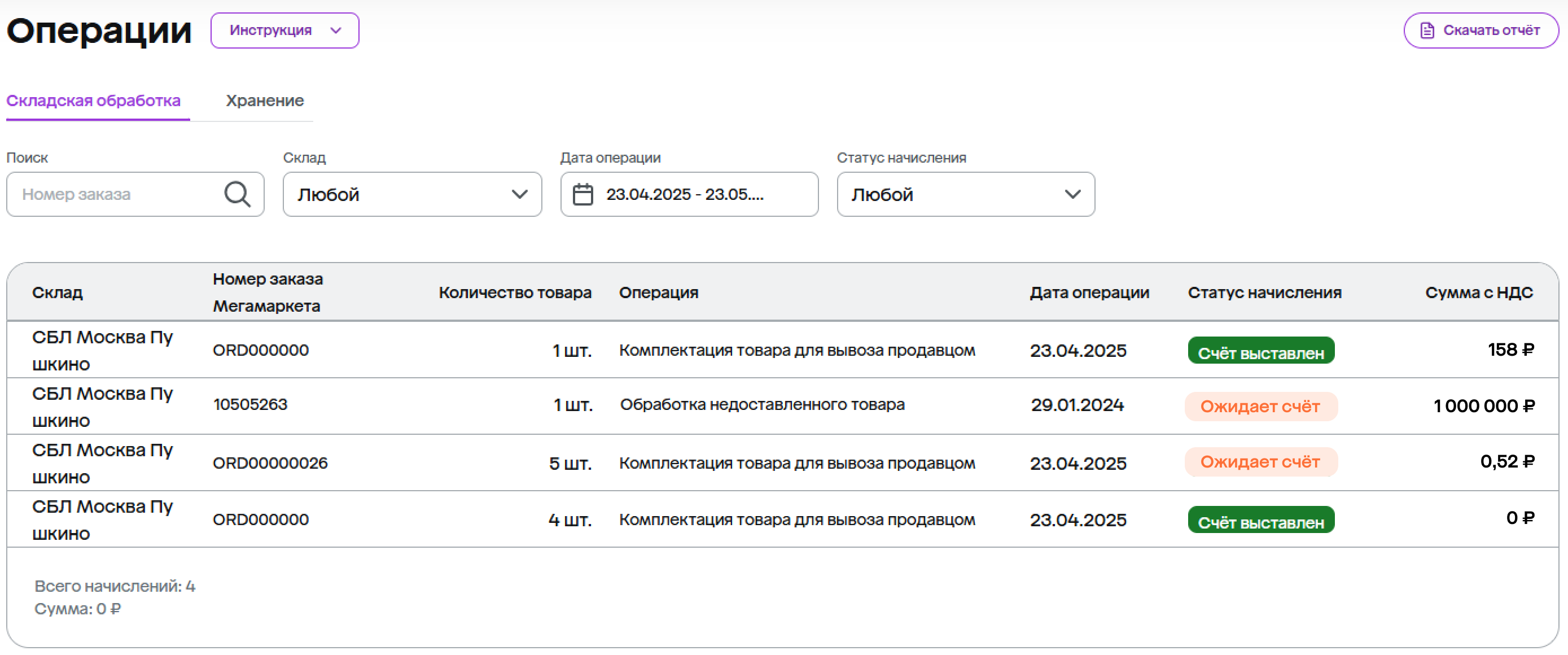Click Комплектация товара operation in ORD00000026 row
The image size is (1568, 655).
797,463
